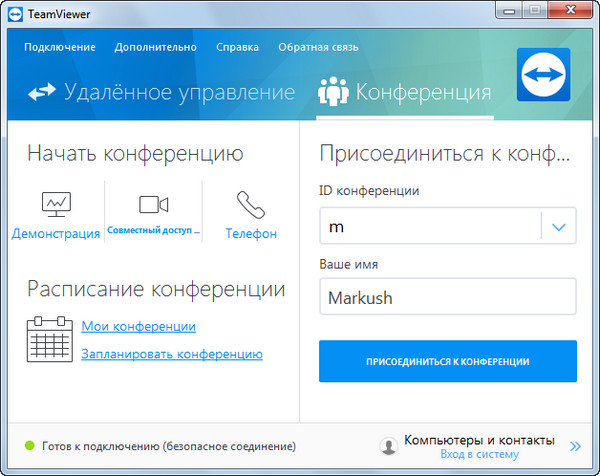
Task: Minimize the TeamViewer window
Action: coord(509,10)
